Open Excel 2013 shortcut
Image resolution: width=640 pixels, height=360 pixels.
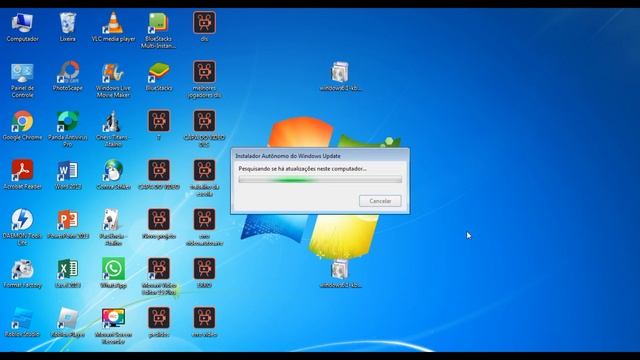pos(68,273)
